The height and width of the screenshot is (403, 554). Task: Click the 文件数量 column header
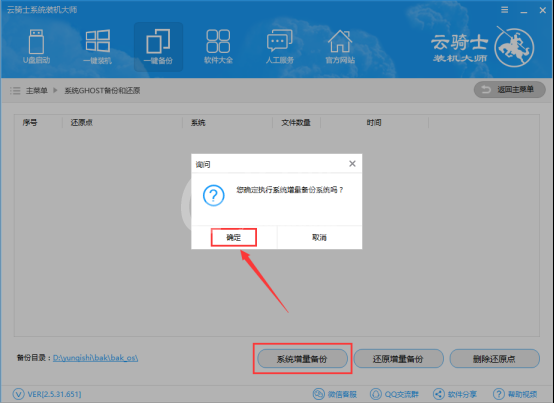296,123
